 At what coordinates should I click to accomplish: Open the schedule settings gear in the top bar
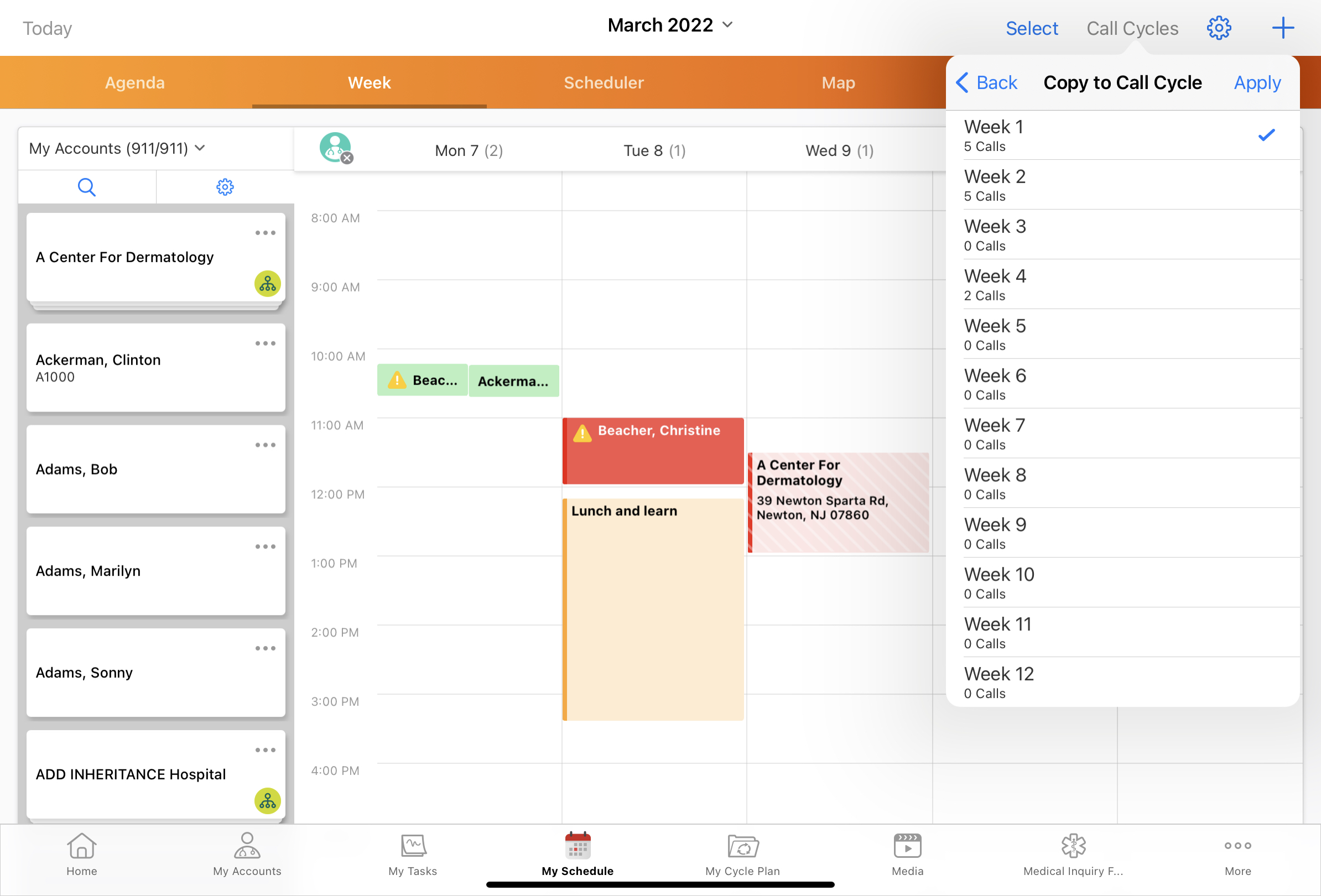(x=1218, y=27)
